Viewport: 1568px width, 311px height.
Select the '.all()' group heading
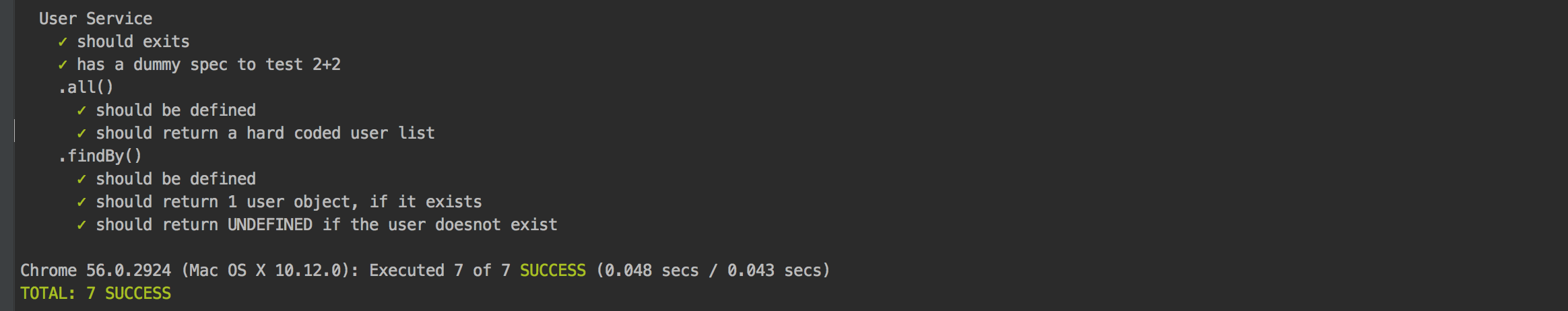[86, 88]
